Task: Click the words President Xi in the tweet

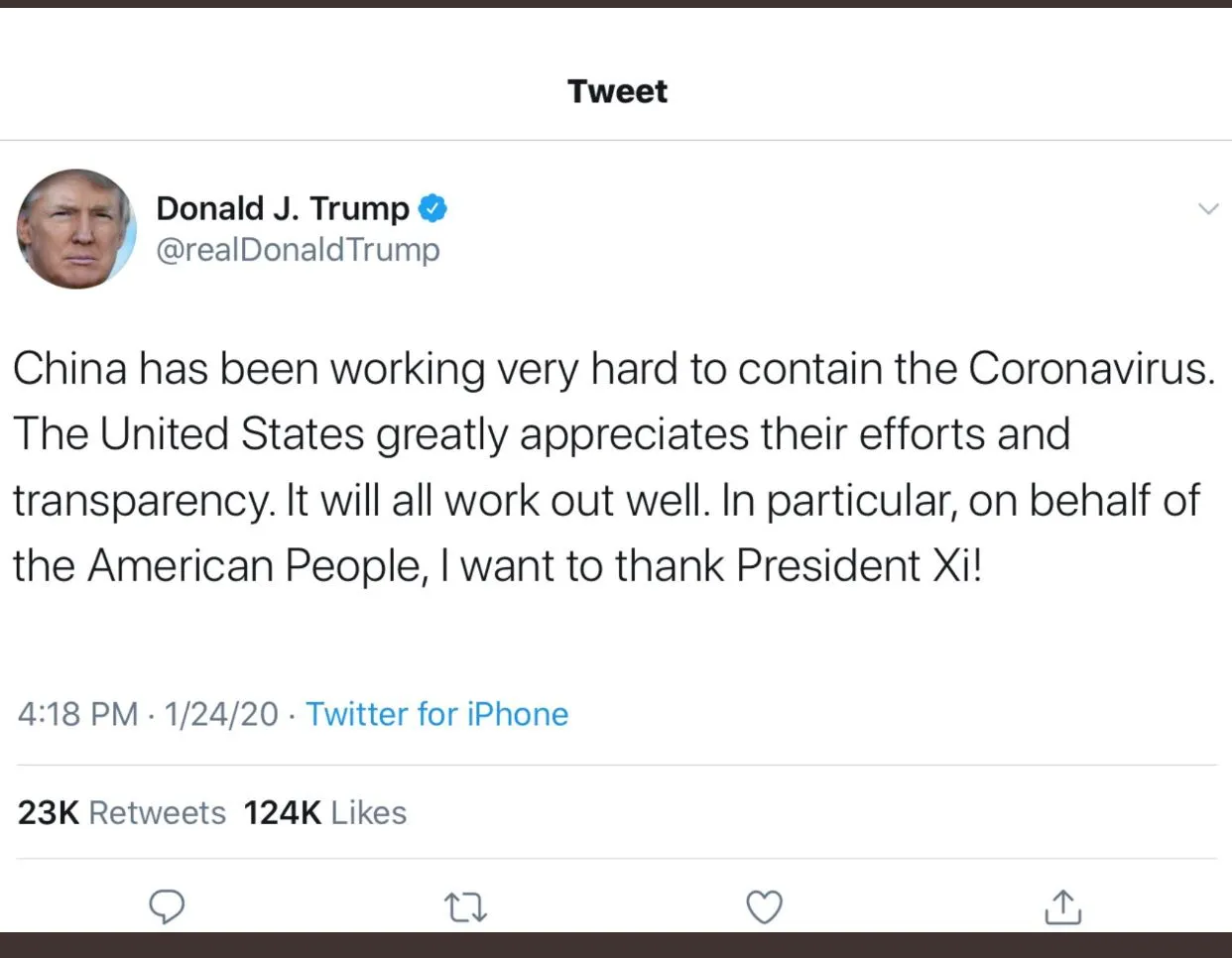Action: pos(856,565)
